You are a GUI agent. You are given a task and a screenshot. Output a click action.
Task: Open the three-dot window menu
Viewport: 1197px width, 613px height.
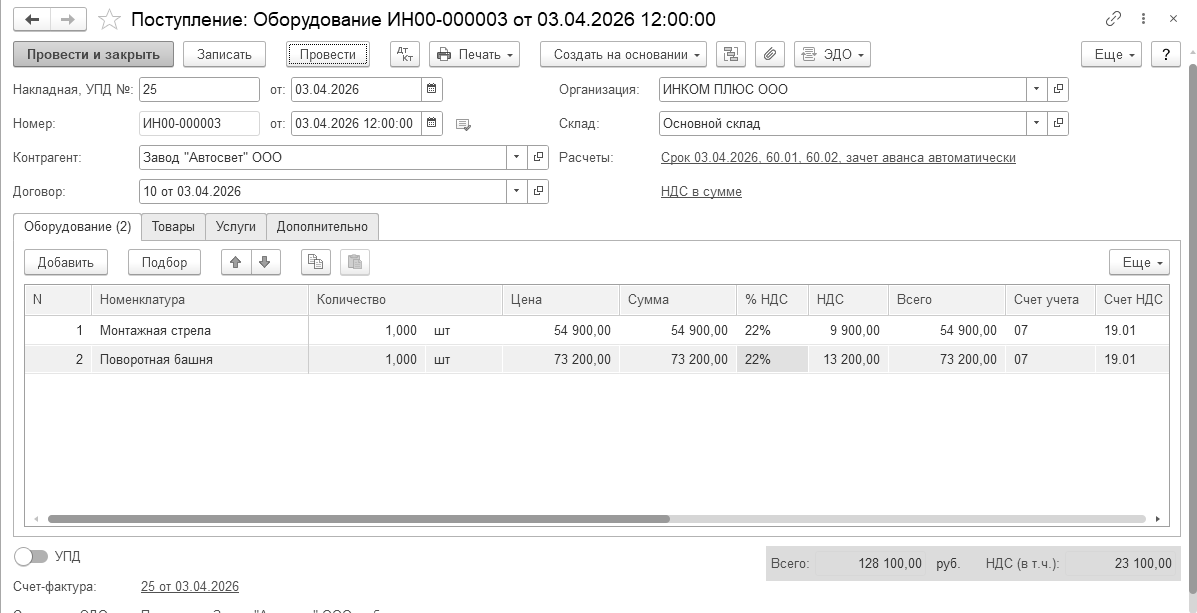point(1143,19)
